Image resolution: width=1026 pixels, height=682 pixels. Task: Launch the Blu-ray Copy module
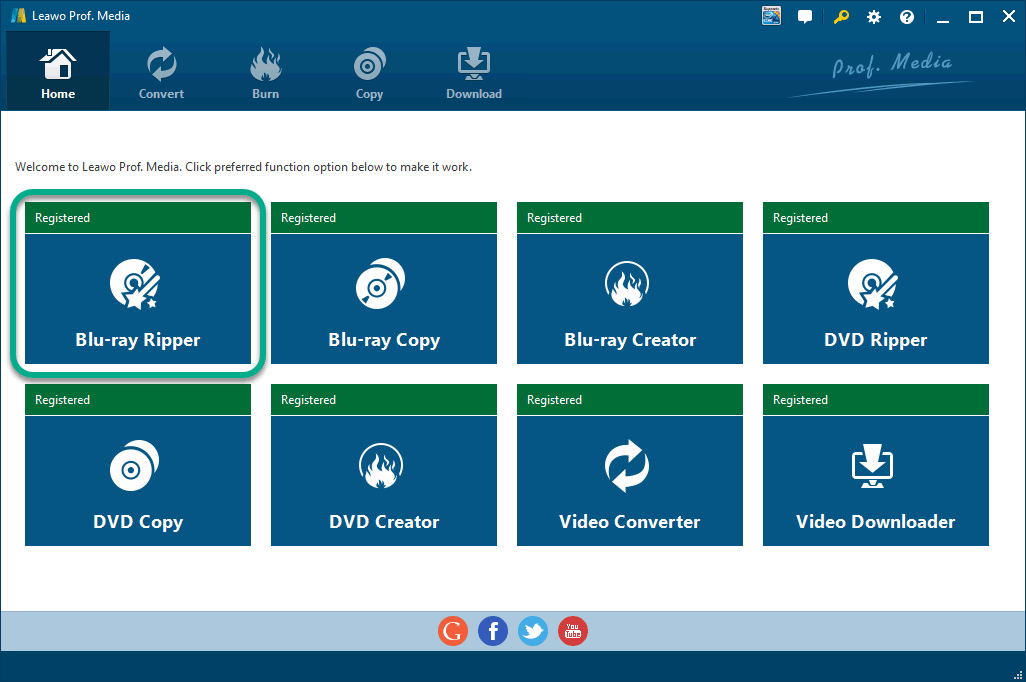click(384, 283)
